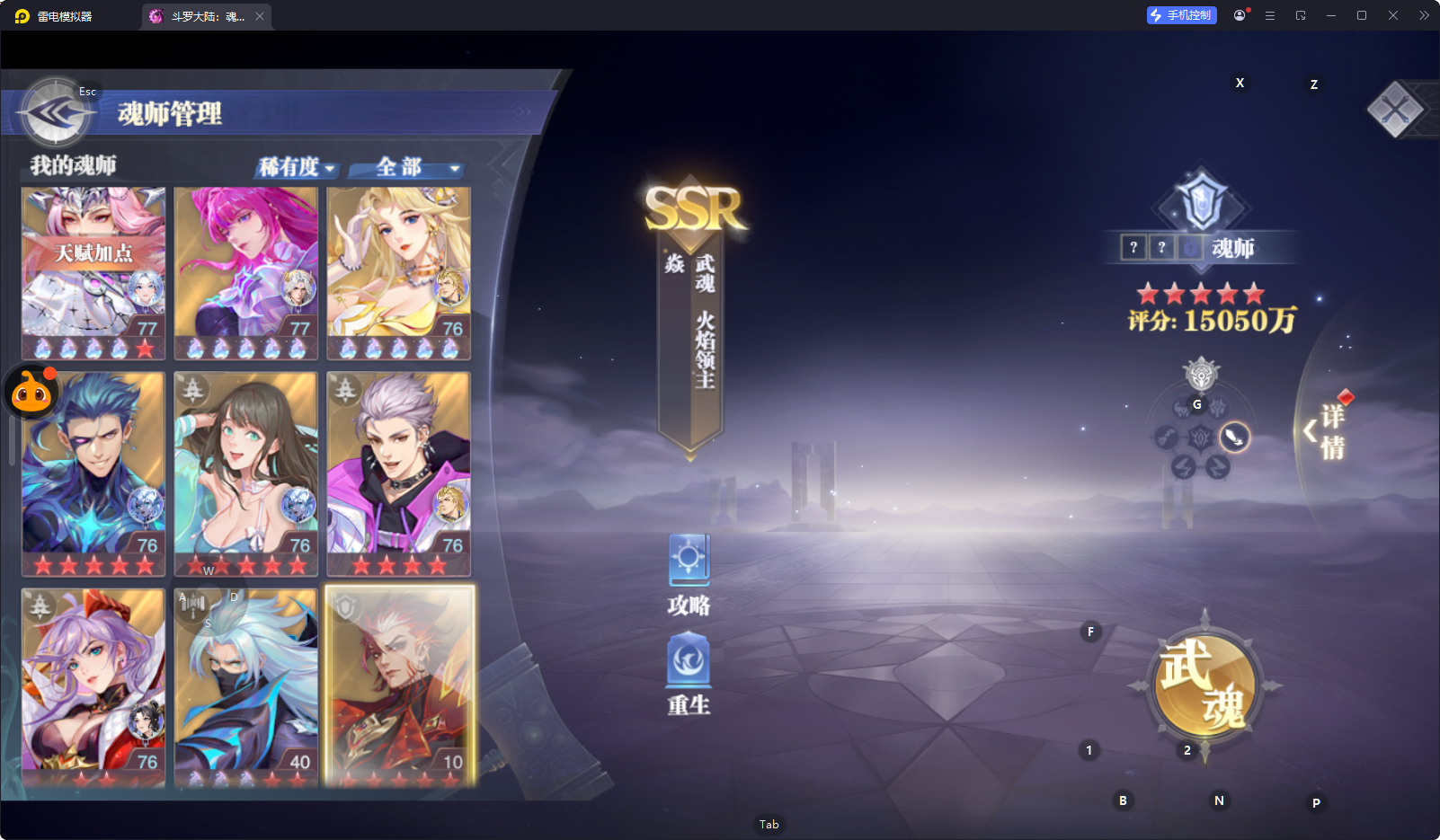
Task: Select the bottom-right slot in skill wheel
Action: (1218, 467)
